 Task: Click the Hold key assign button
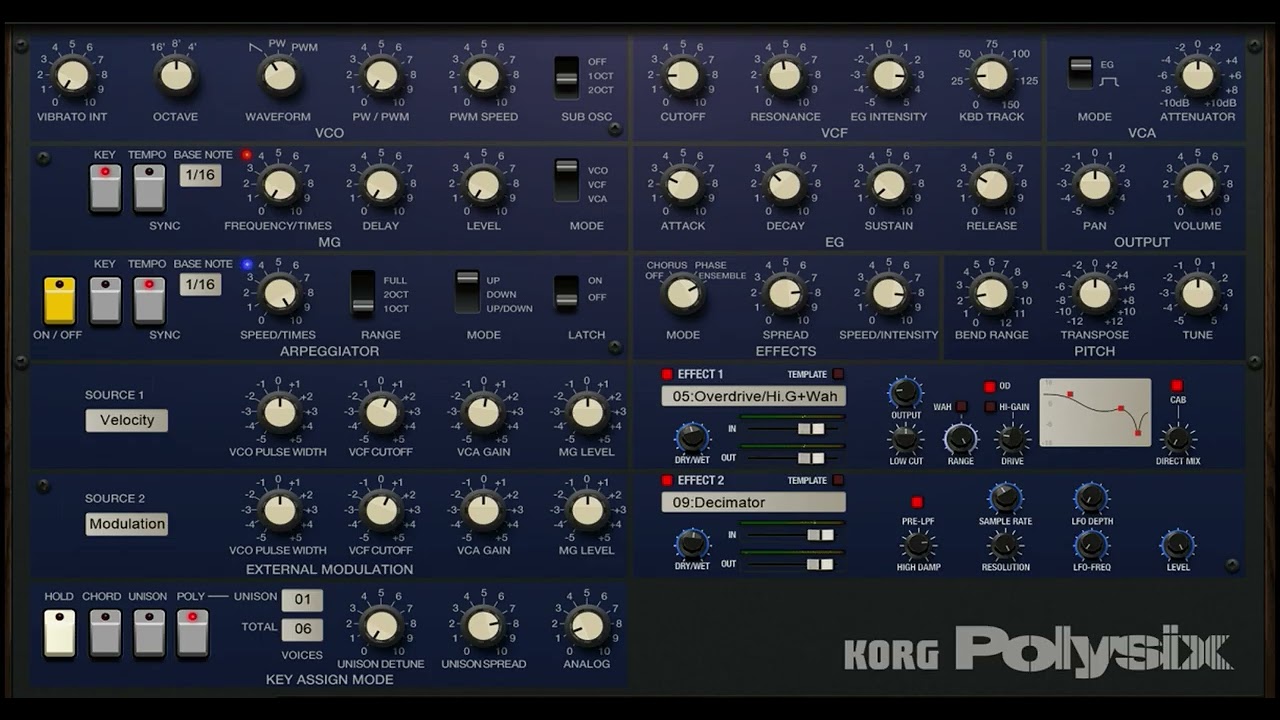click(x=60, y=633)
